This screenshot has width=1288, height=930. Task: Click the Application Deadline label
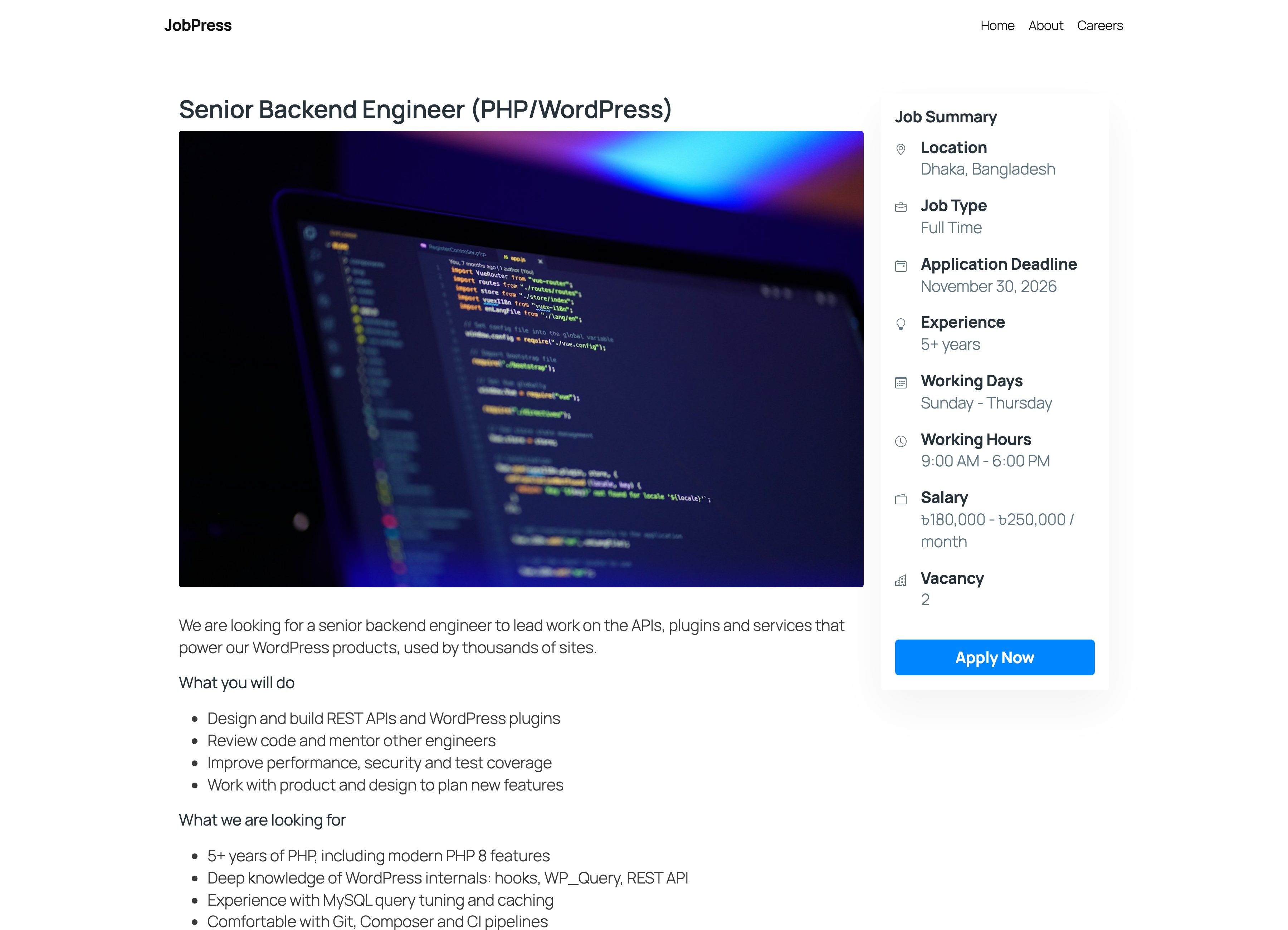[x=998, y=264]
